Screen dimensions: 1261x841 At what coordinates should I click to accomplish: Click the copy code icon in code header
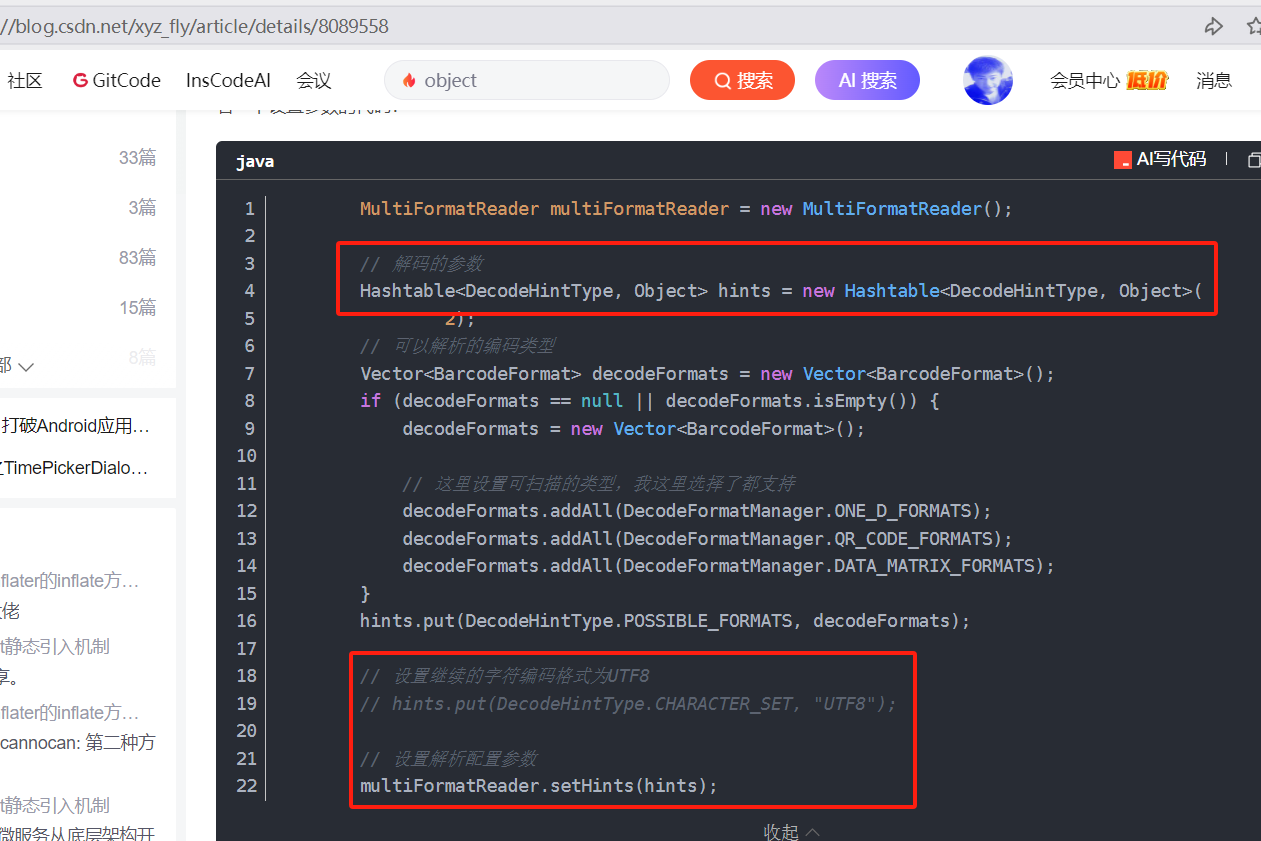click(1254, 160)
